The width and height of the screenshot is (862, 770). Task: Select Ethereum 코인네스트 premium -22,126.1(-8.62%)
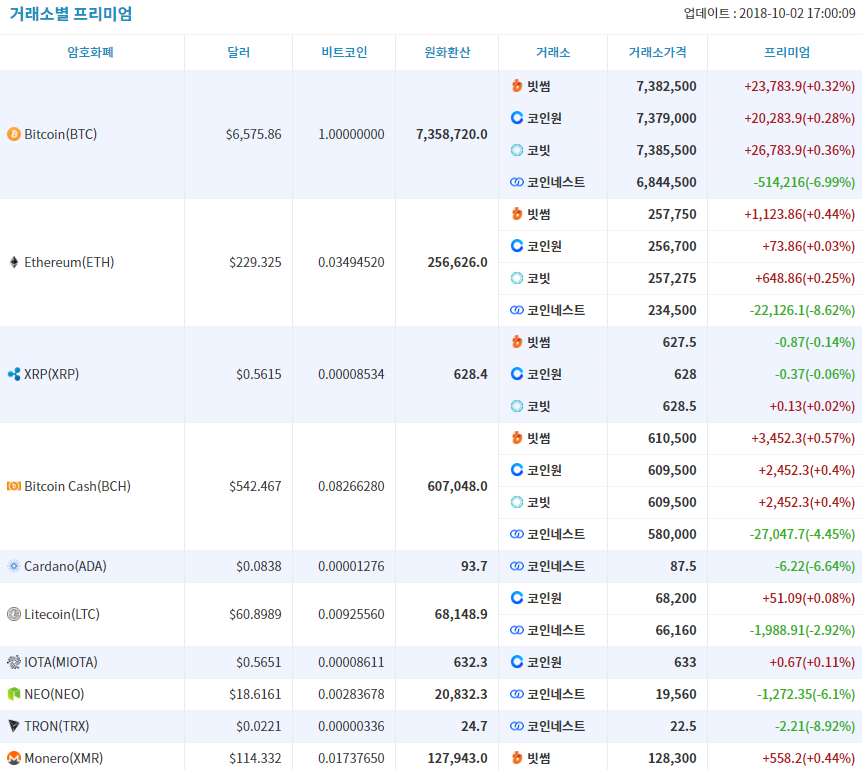click(803, 310)
